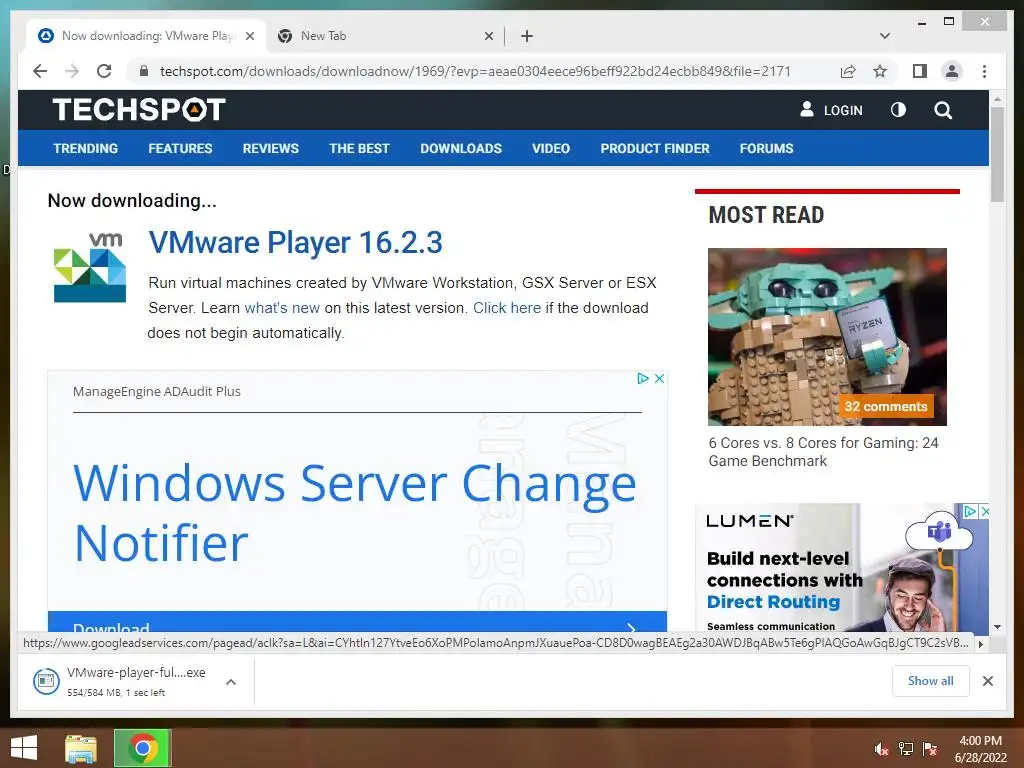The height and width of the screenshot is (768, 1024).
Task: Go to DOWNLOADS section
Action: (x=461, y=148)
